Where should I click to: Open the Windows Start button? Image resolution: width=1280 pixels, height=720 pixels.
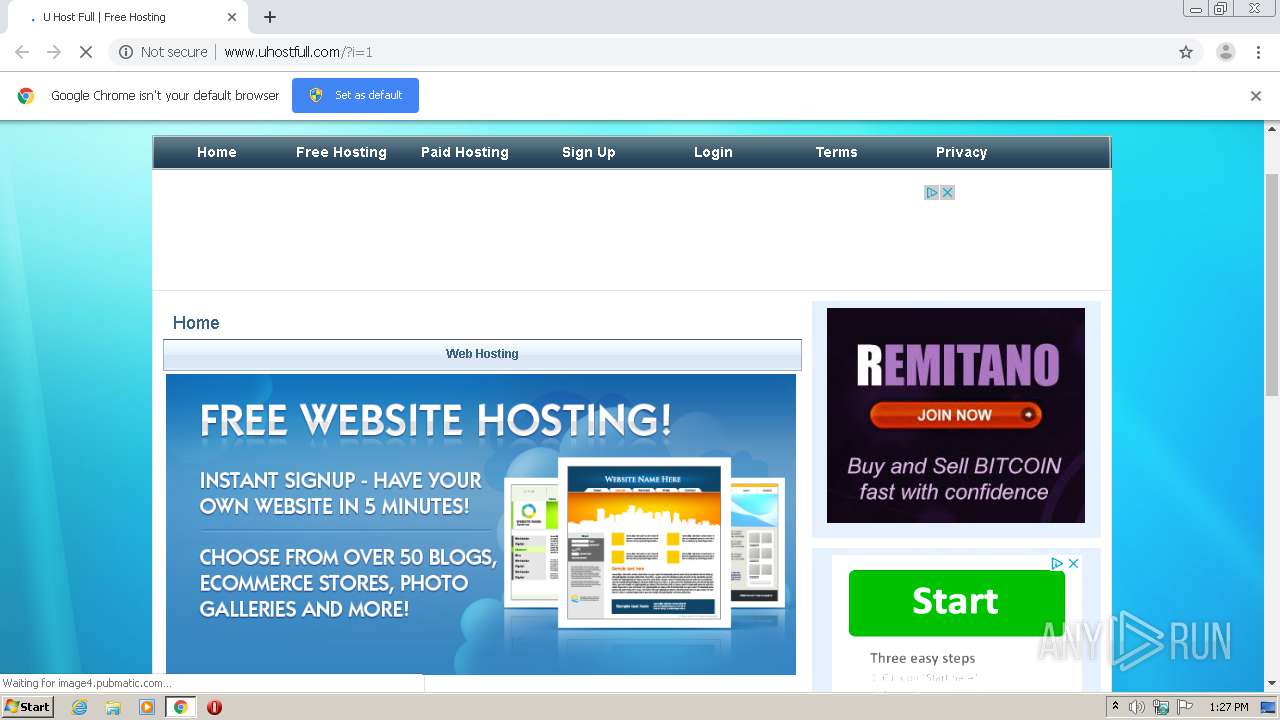coord(27,707)
